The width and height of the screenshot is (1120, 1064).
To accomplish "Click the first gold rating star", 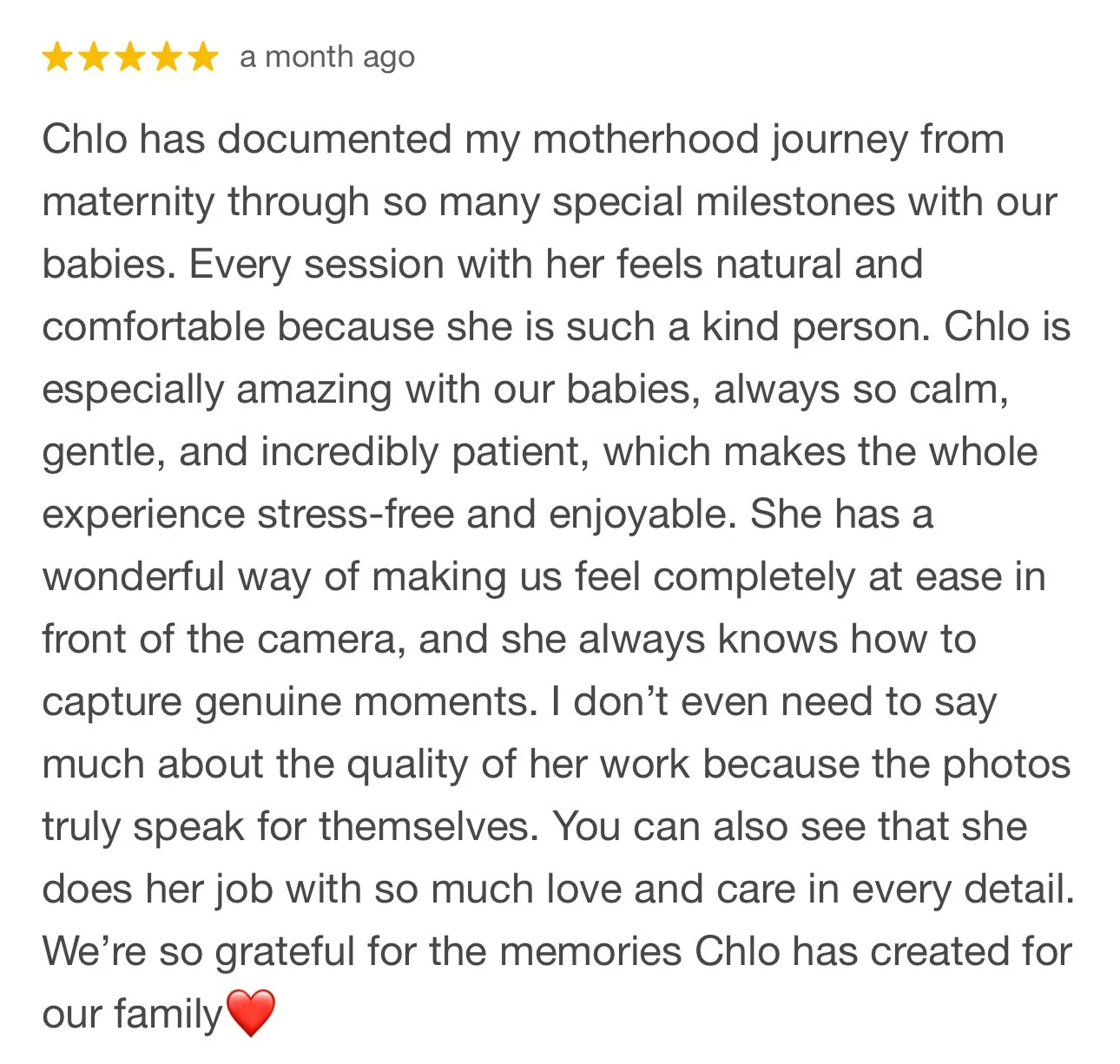I will tap(57, 57).
